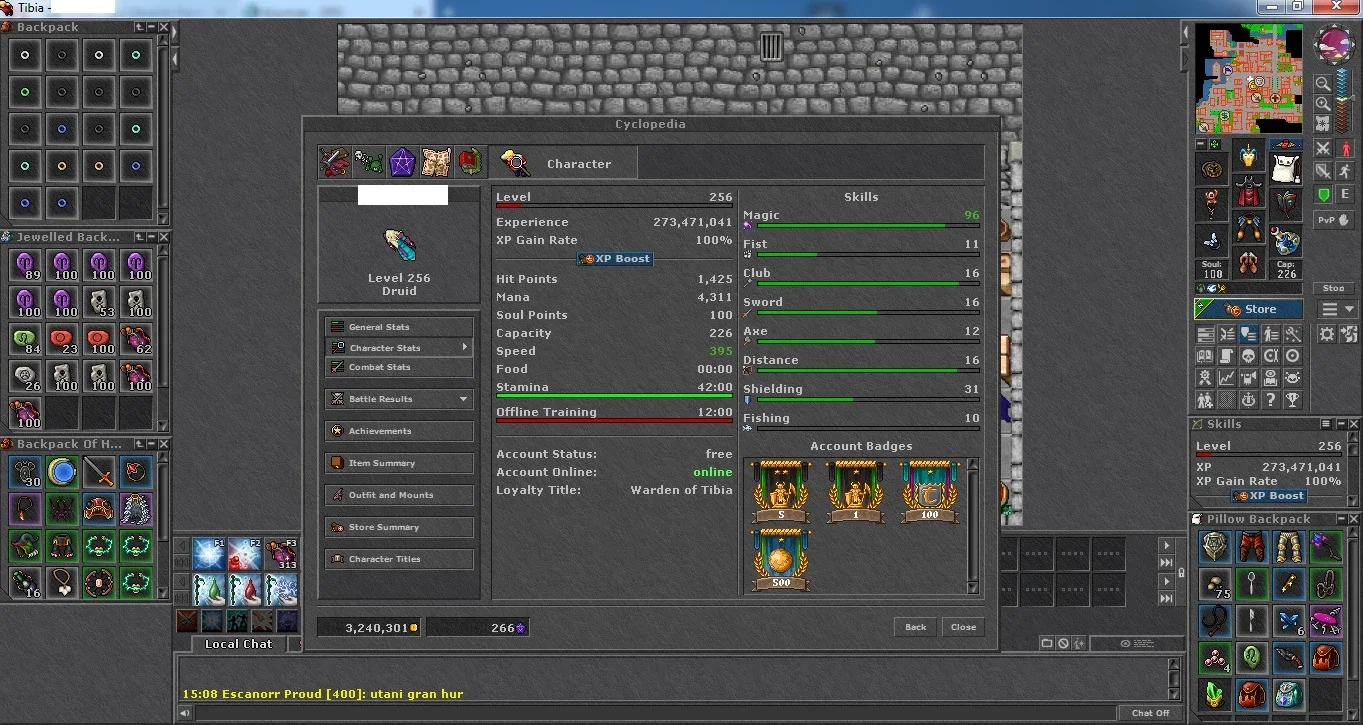Viewport: 1363px width, 725px height.
Task: Click the XP Boost button in Cyclopedia
Action: pos(615,259)
